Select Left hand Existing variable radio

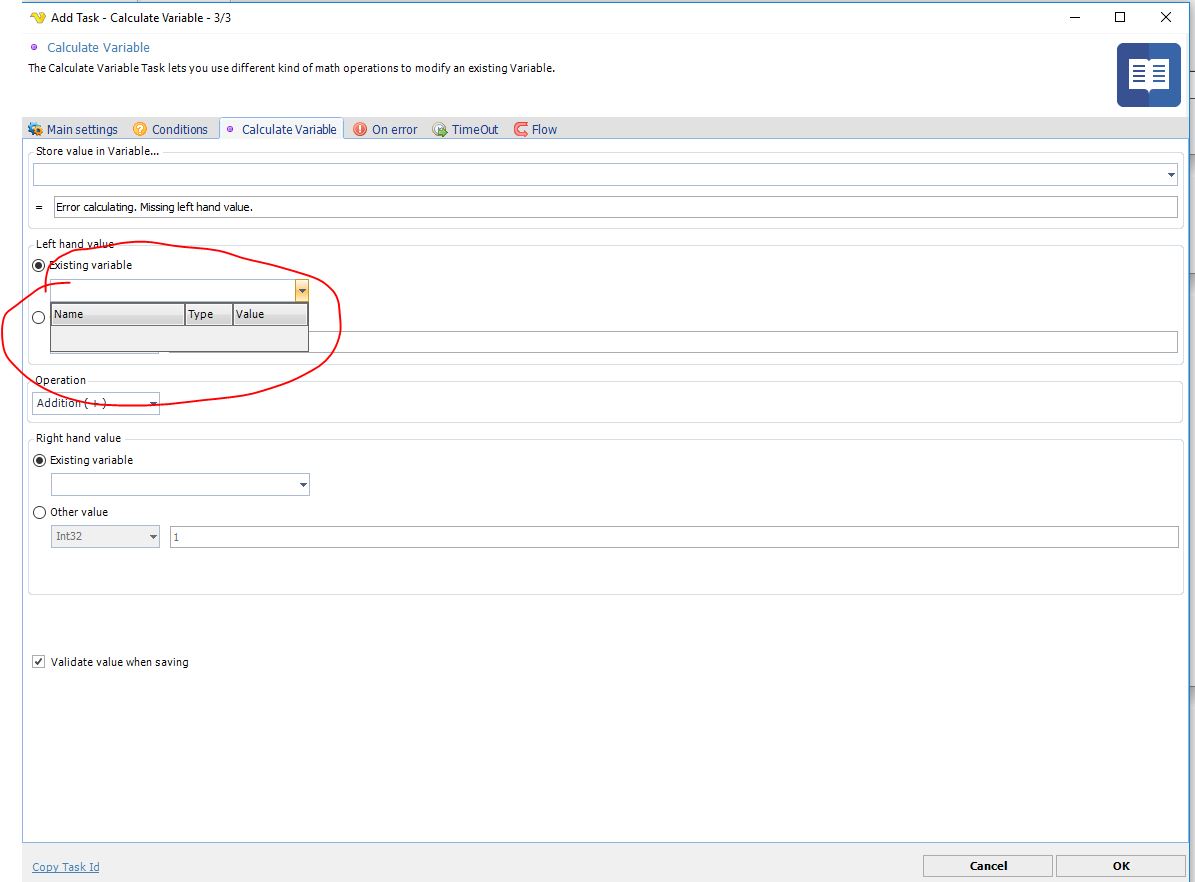pyautogui.click(x=40, y=266)
